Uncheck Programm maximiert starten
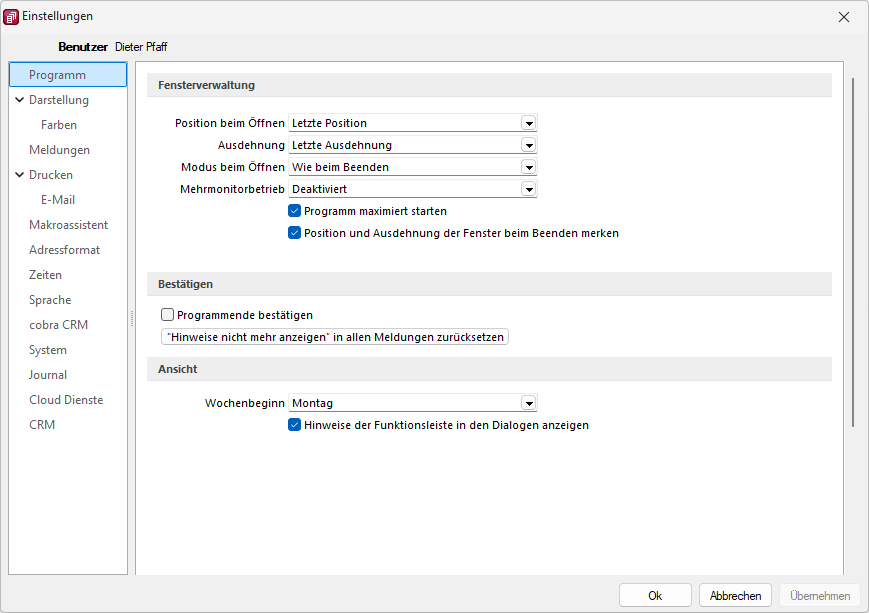Screen dimensions: 869x613 pos(295,211)
